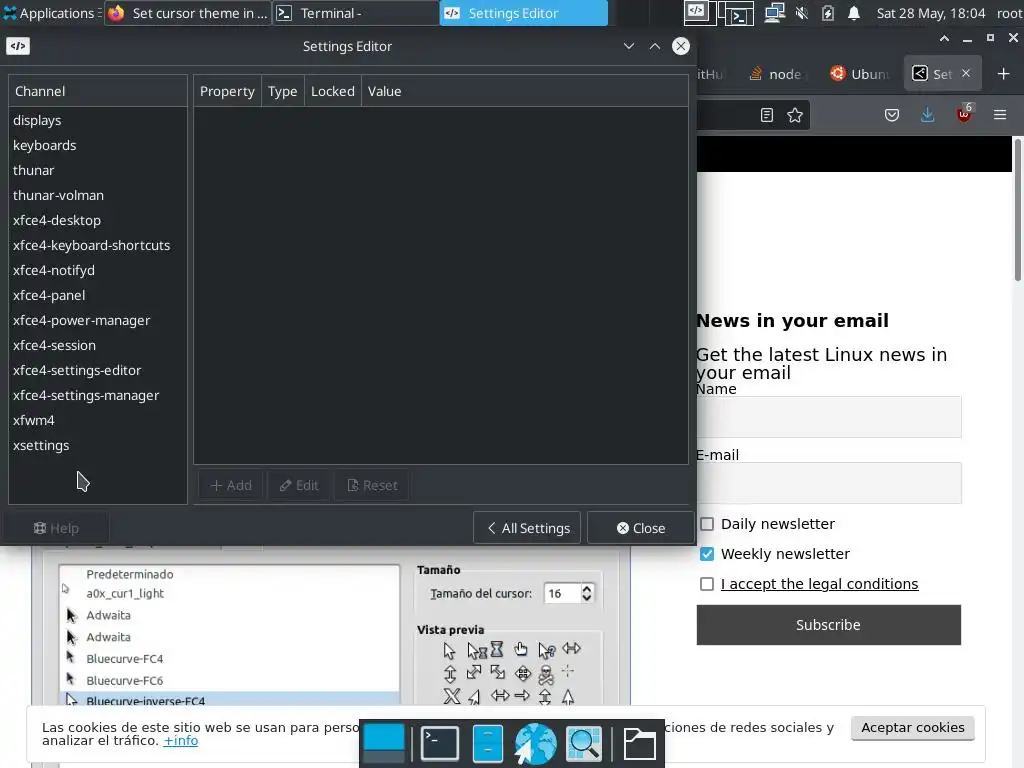Viewport: 1024px width, 768px height.
Task: Select the xfce4-power-manager channel
Action: coord(98,320)
